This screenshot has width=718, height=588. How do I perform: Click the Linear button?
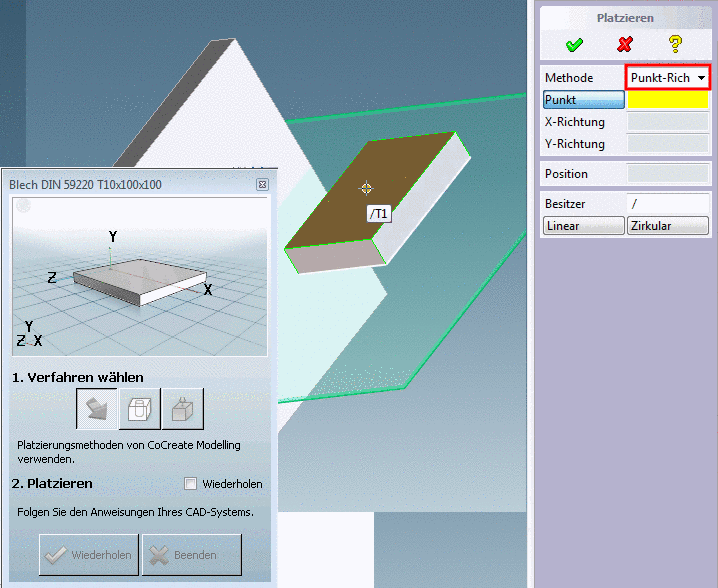pos(583,226)
